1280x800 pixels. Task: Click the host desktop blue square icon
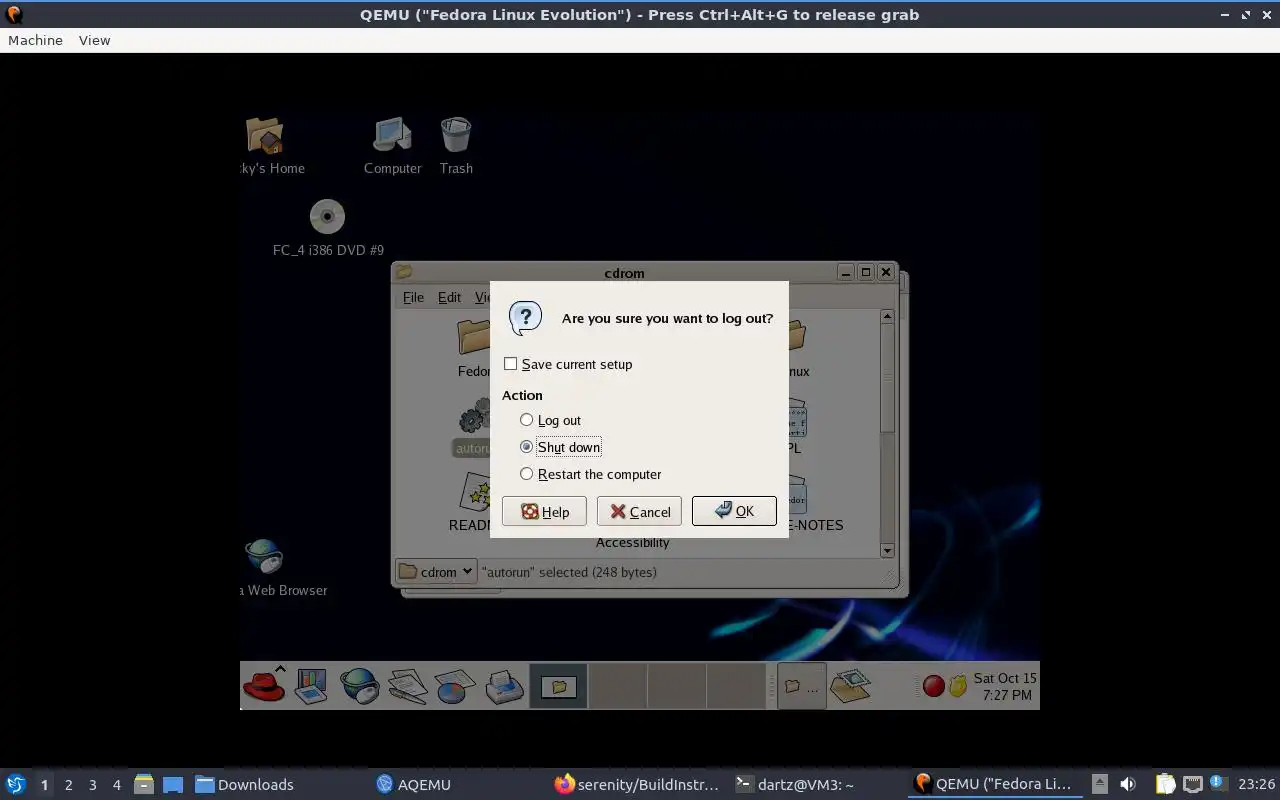[172, 784]
